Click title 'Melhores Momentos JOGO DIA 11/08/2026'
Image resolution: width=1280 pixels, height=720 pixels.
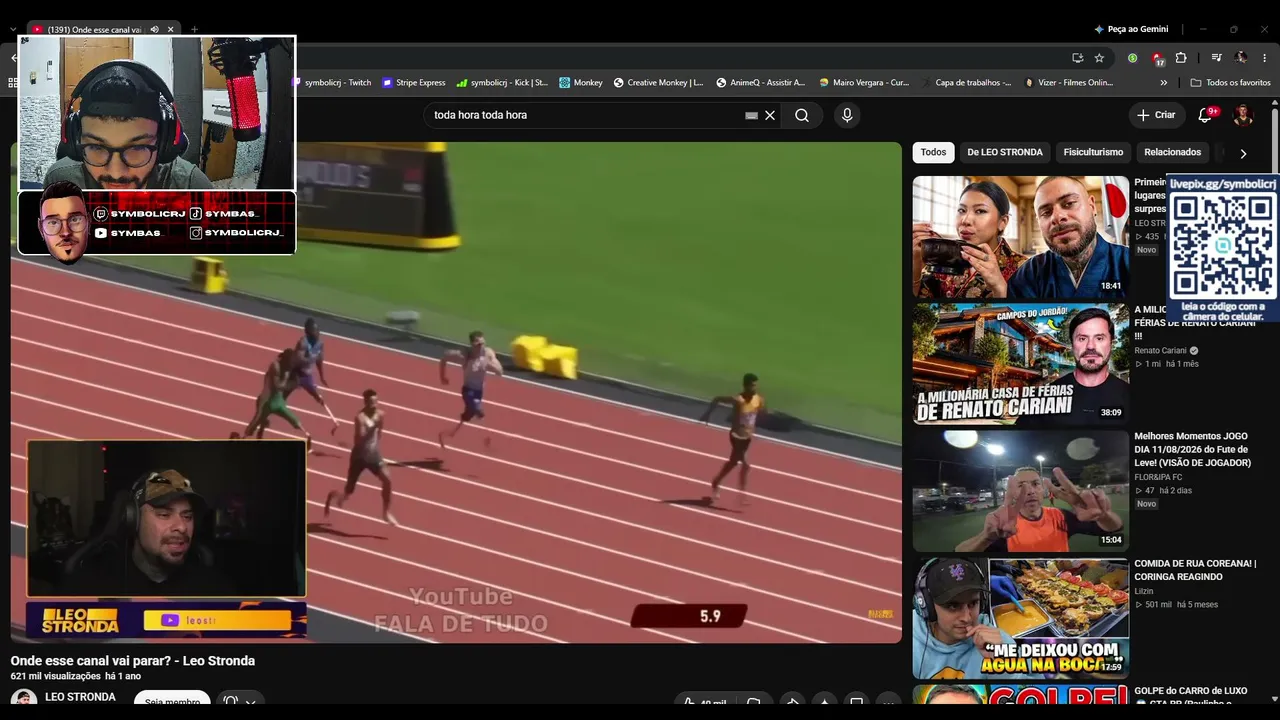pyautogui.click(x=1192, y=450)
